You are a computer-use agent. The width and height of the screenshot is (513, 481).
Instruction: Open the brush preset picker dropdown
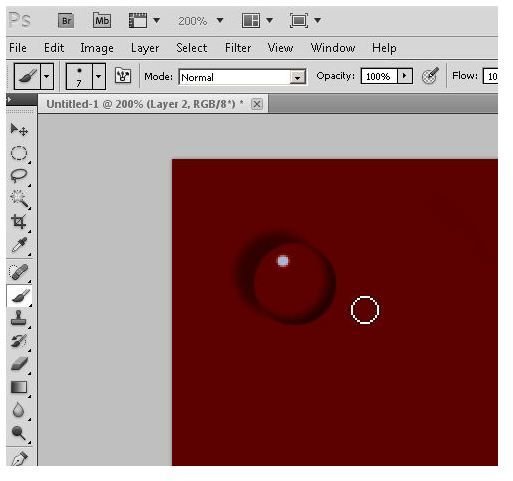(99, 76)
